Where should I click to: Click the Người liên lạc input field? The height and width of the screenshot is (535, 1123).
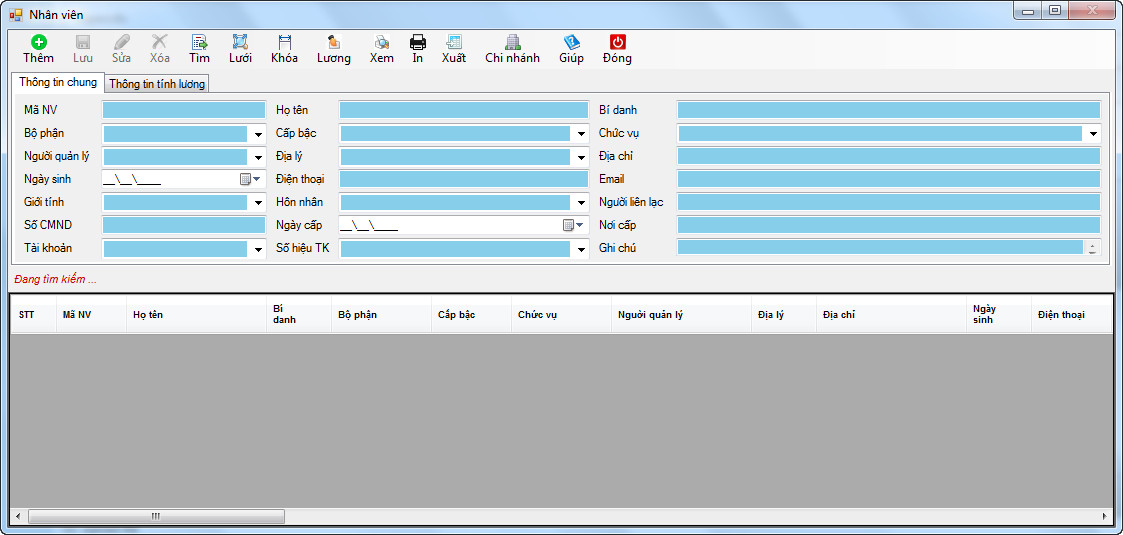tap(889, 202)
